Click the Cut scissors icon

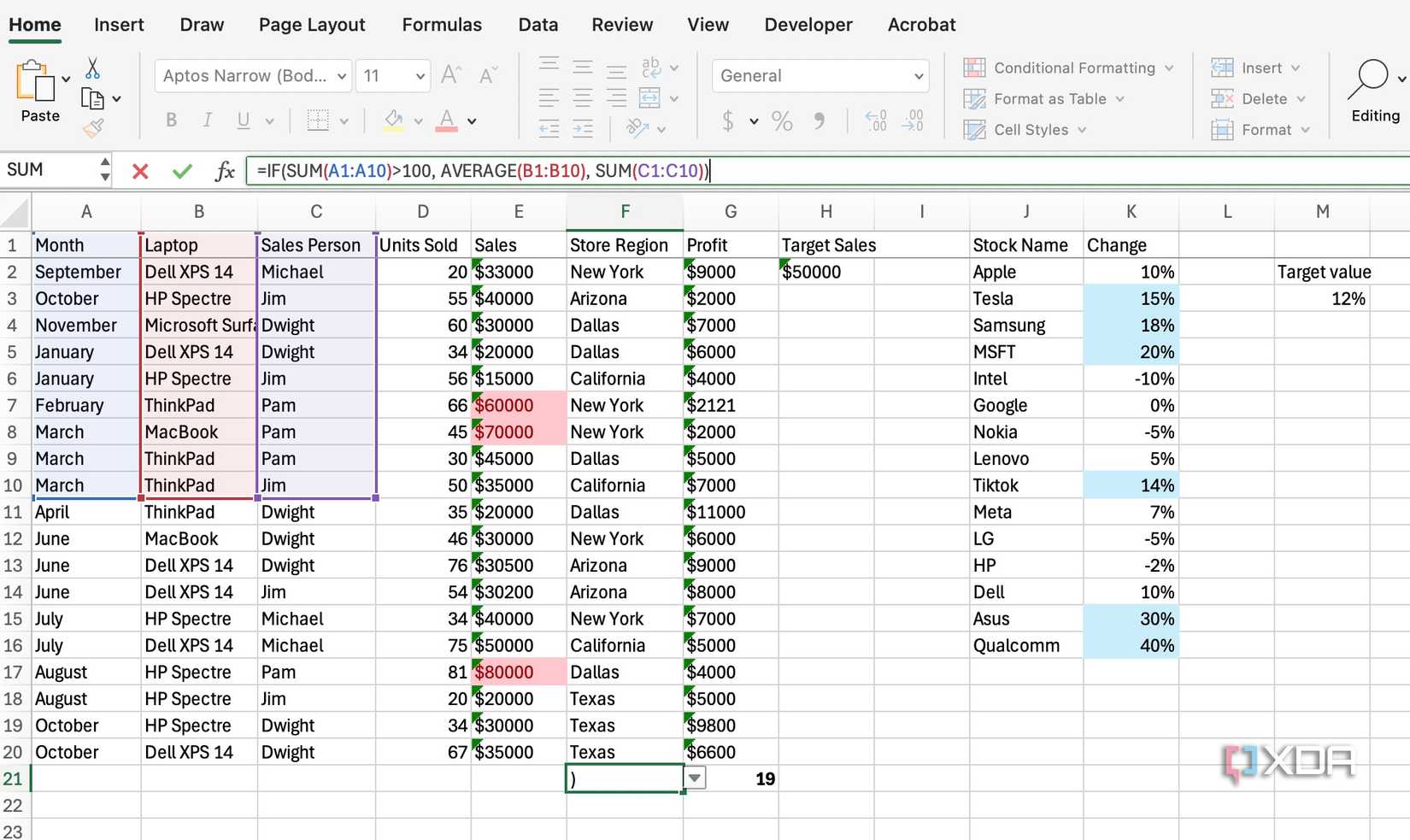click(92, 68)
